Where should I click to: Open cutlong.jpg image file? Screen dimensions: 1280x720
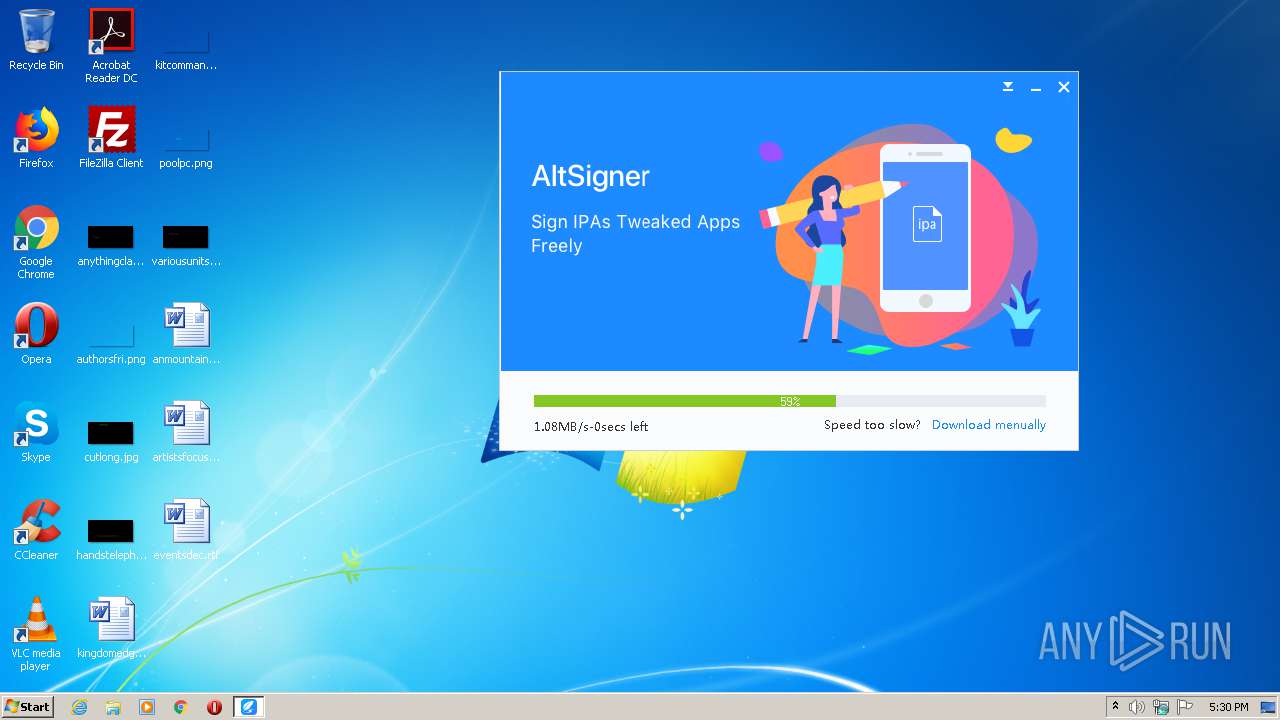click(x=111, y=442)
